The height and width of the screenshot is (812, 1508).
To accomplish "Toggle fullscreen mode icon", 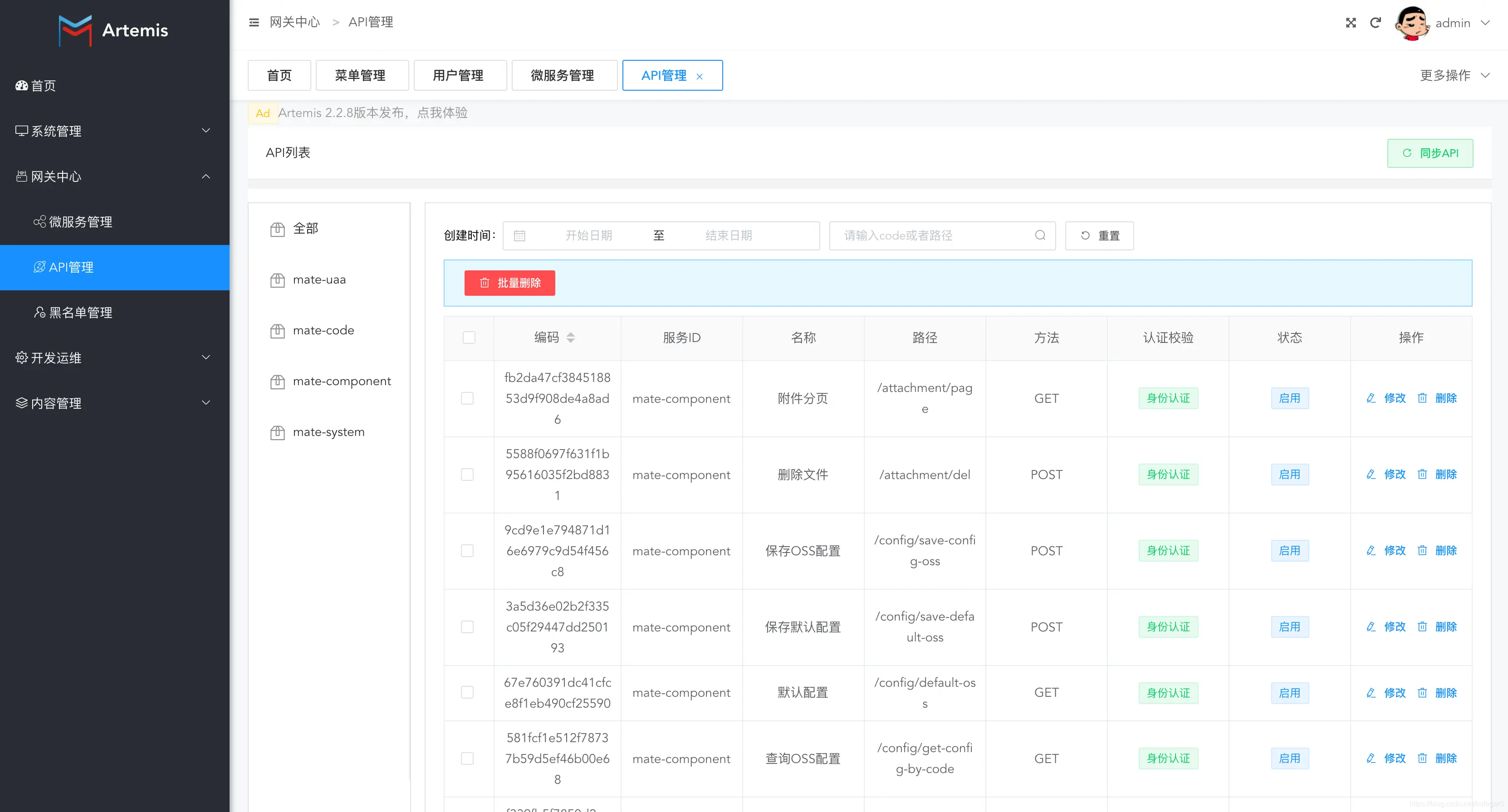I will [1351, 23].
